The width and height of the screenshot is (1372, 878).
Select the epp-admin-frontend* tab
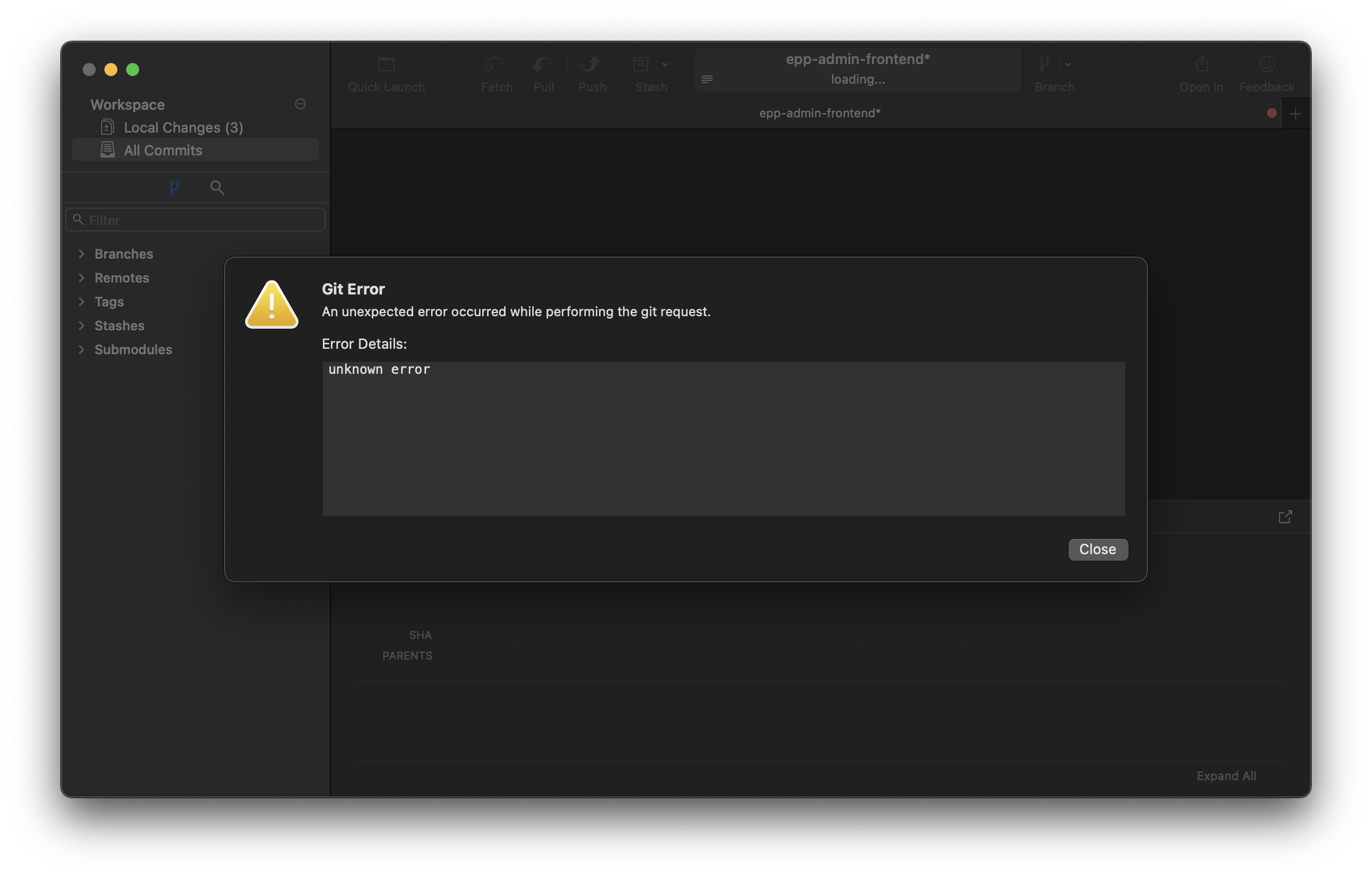pyautogui.click(x=819, y=113)
